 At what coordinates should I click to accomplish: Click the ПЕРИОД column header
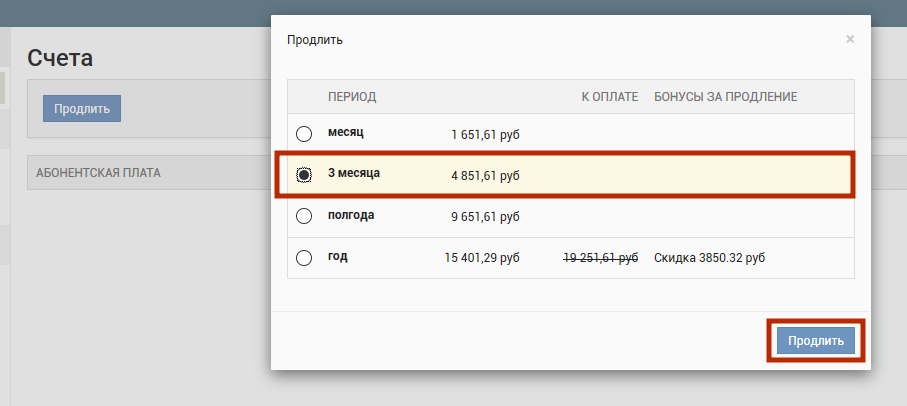coord(352,97)
